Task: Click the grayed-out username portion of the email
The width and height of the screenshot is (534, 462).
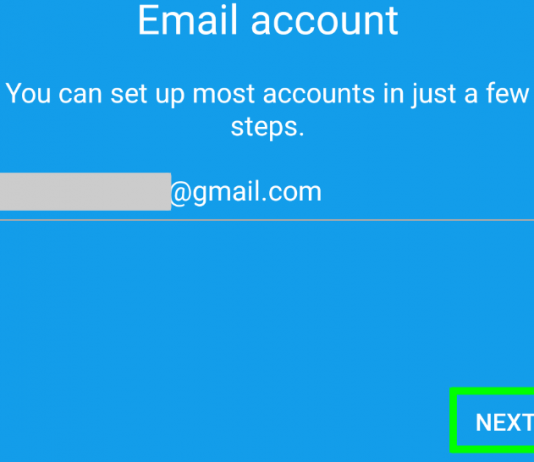Action: 85,192
